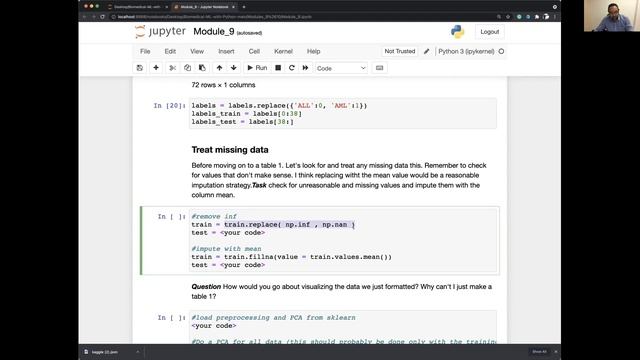Switch to the first browser tab
The image size is (640, 360).
pyautogui.click(x=137, y=7)
